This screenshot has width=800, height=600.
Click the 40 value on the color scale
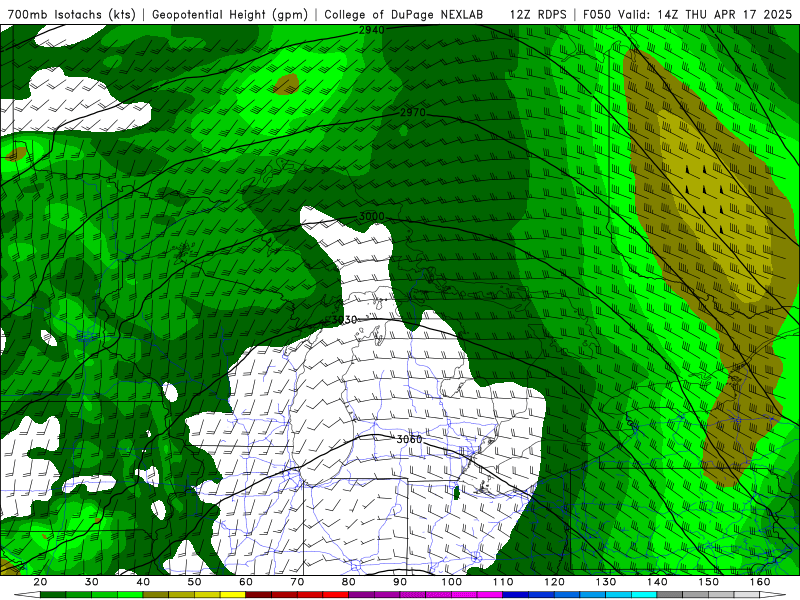(x=143, y=582)
